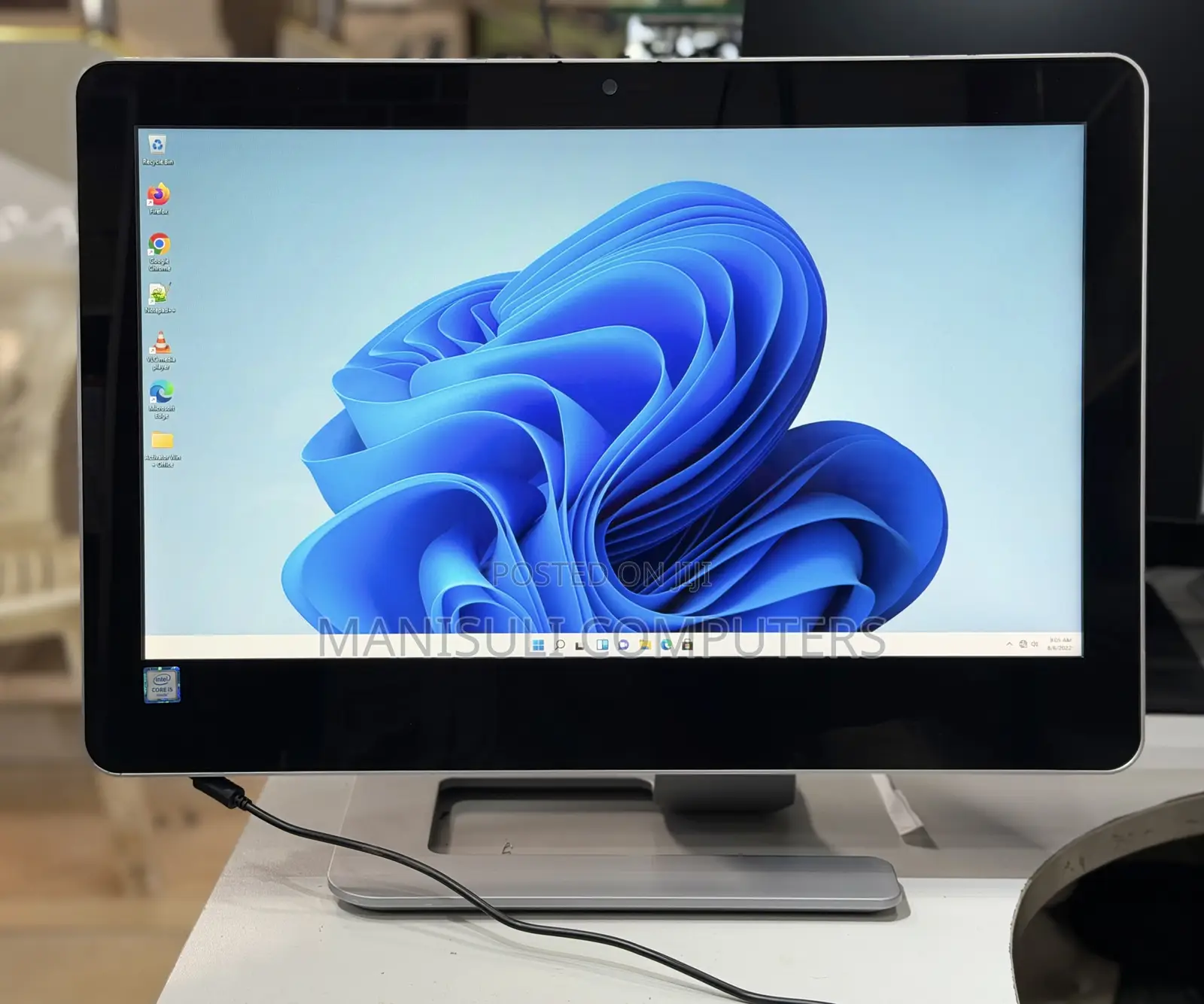Open network settings in system tray
The width and height of the screenshot is (1204, 1004).
pos(1023,644)
